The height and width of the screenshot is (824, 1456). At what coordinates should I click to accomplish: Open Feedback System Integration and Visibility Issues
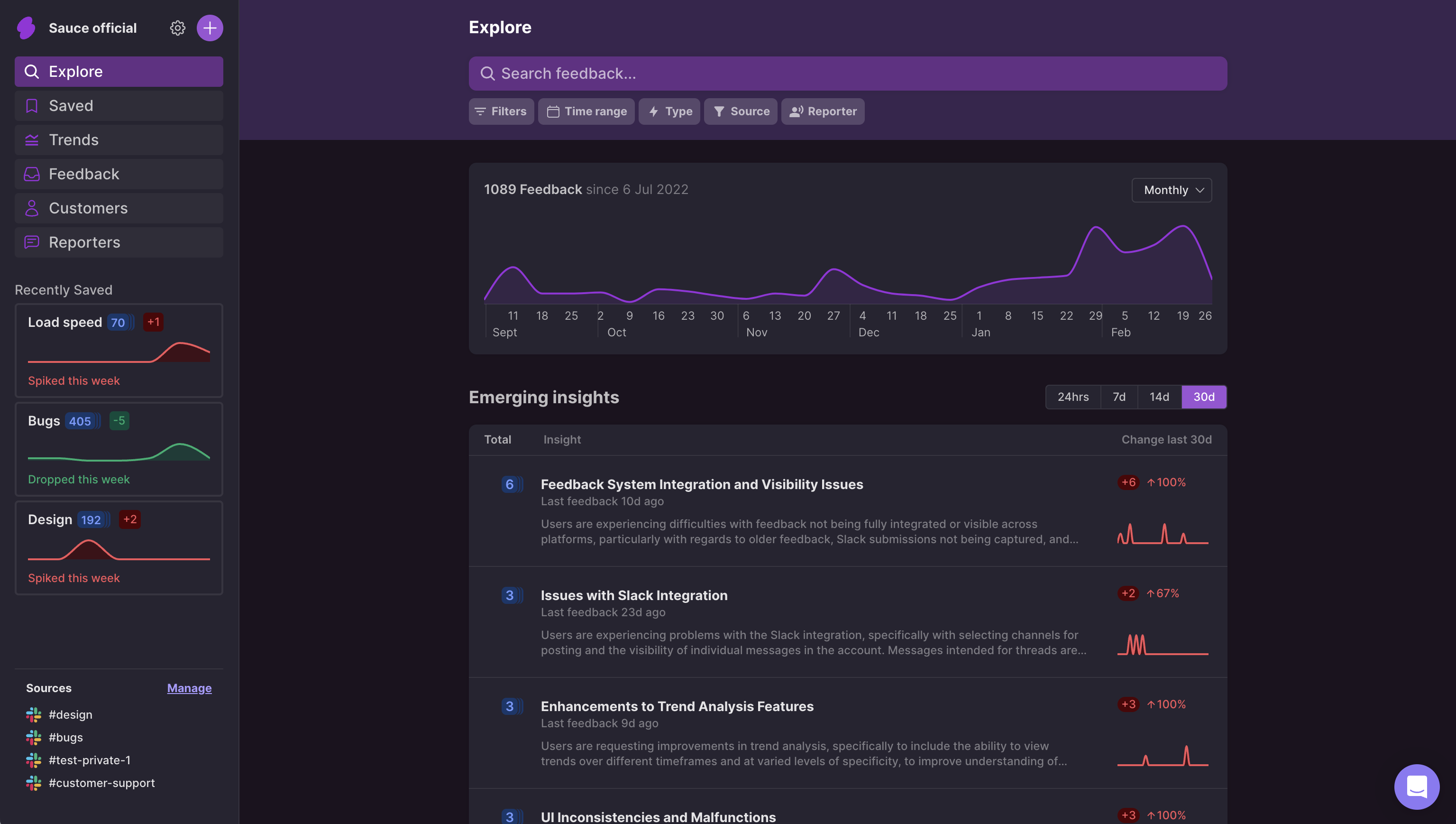click(702, 484)
